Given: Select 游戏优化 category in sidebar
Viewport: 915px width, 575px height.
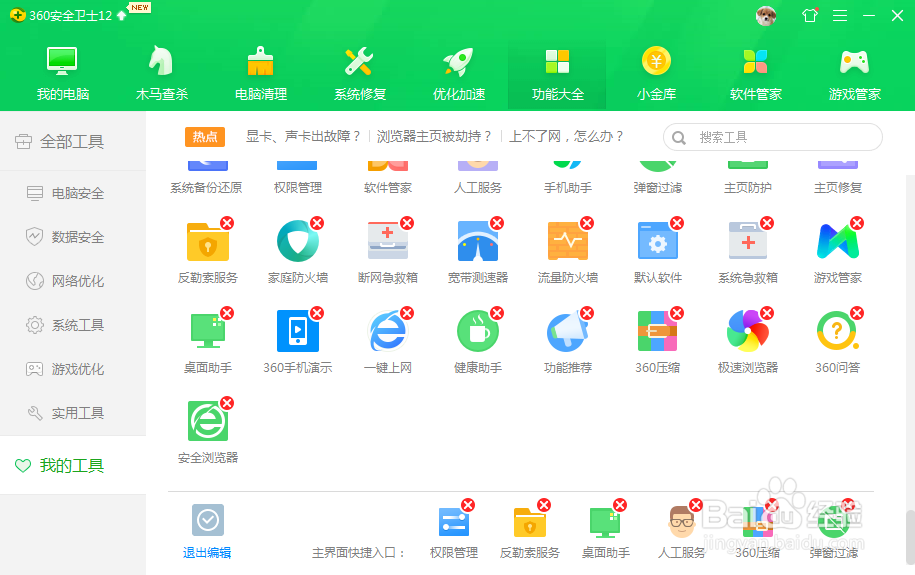Looking at the screenshot, I should tap(73, 369).
